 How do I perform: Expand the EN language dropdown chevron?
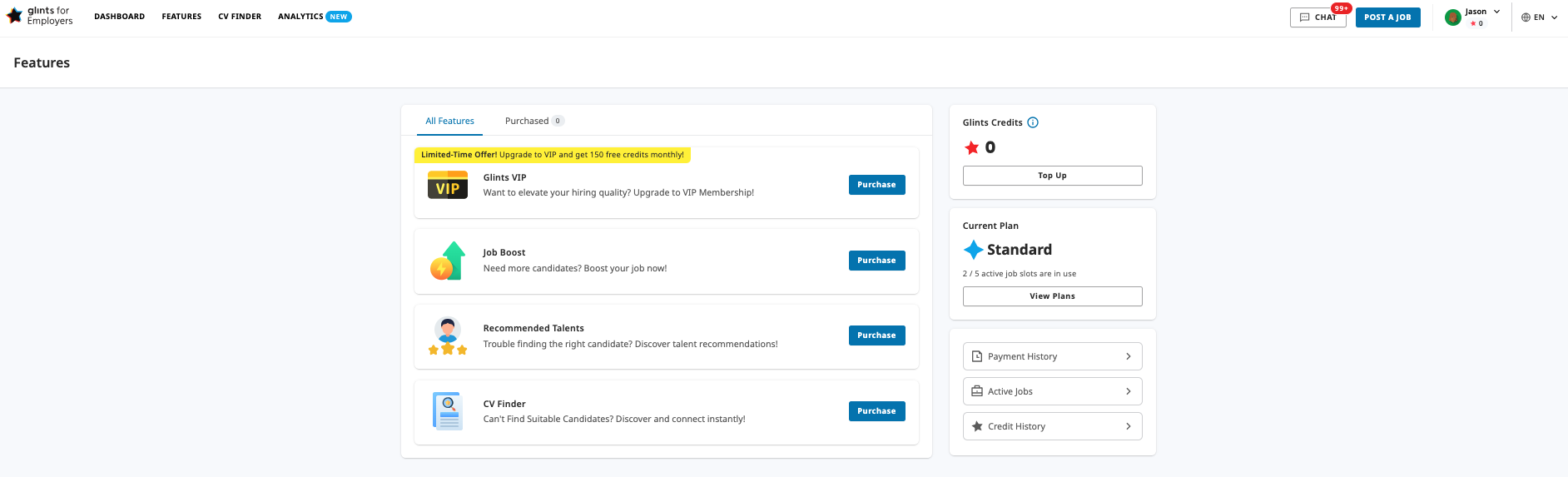coord(1554,17)
